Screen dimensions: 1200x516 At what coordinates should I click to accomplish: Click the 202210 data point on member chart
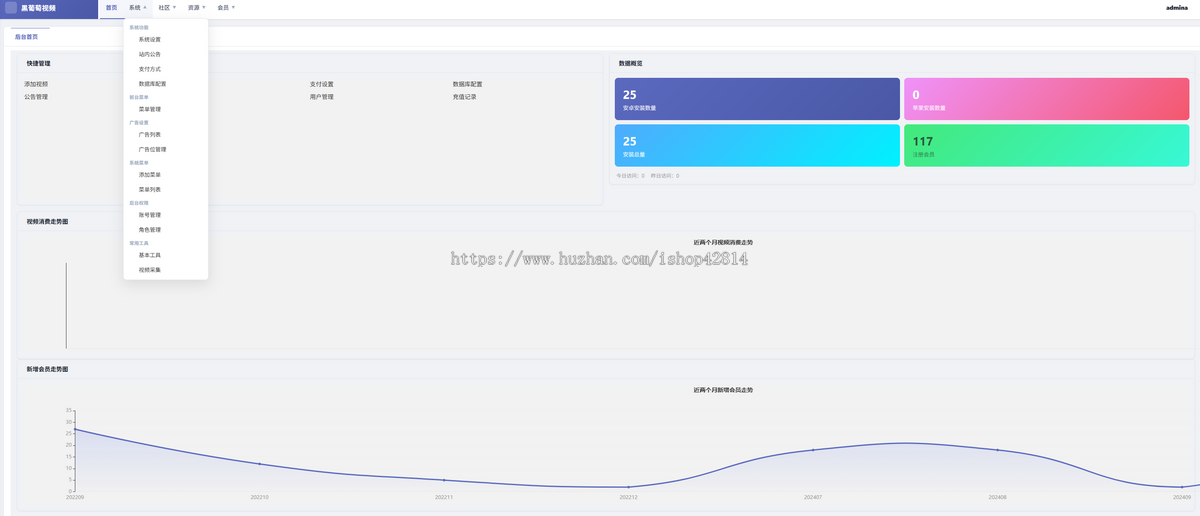tap(260, 464)
